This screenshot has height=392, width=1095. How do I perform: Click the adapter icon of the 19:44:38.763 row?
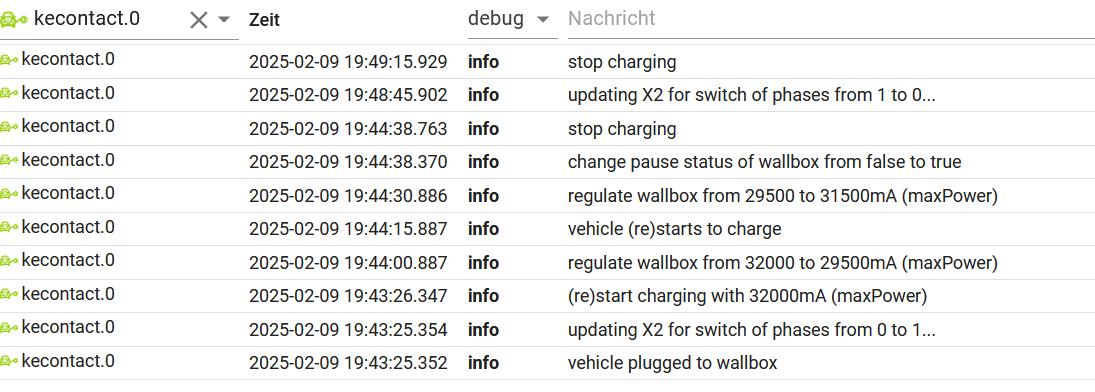click(9, 127)
